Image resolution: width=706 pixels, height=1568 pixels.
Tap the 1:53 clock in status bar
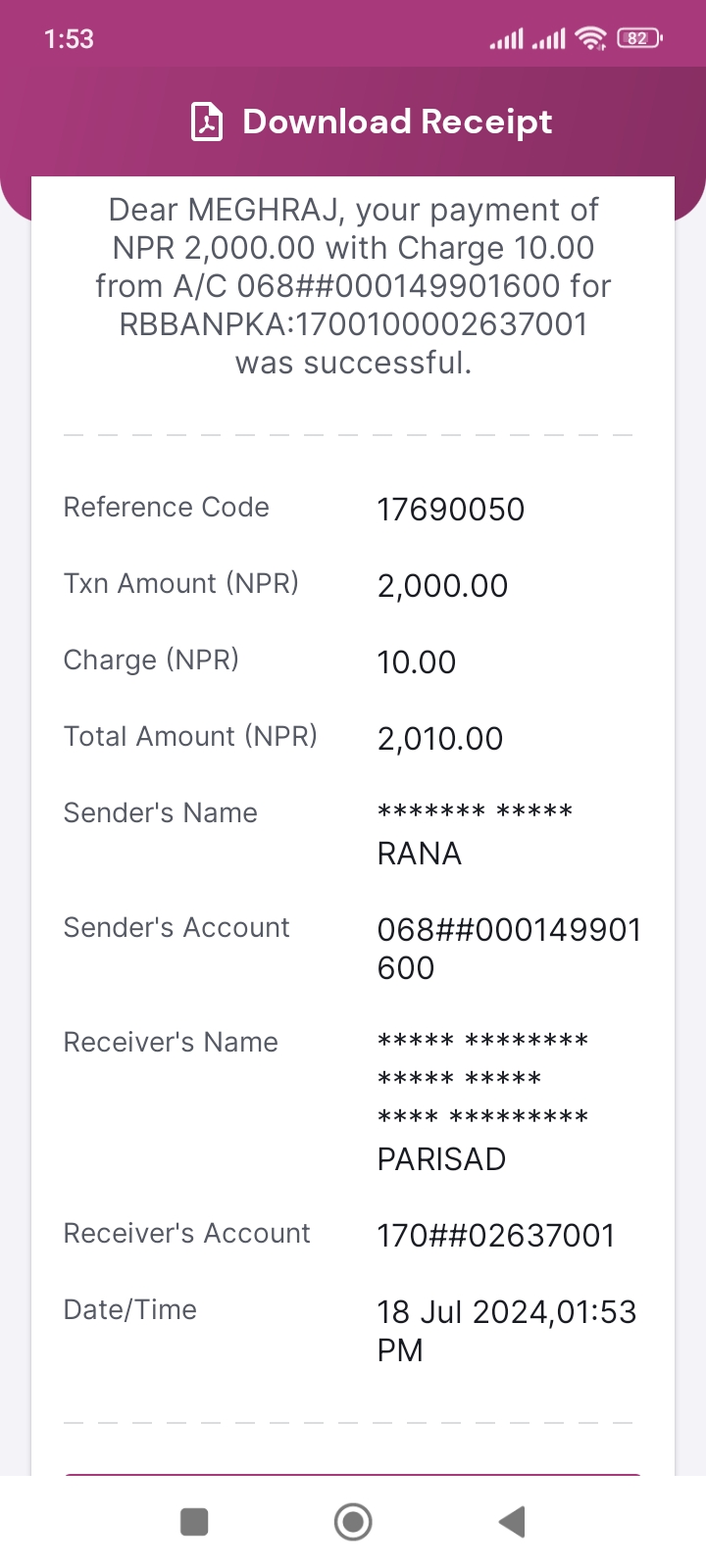click(69, 39)
